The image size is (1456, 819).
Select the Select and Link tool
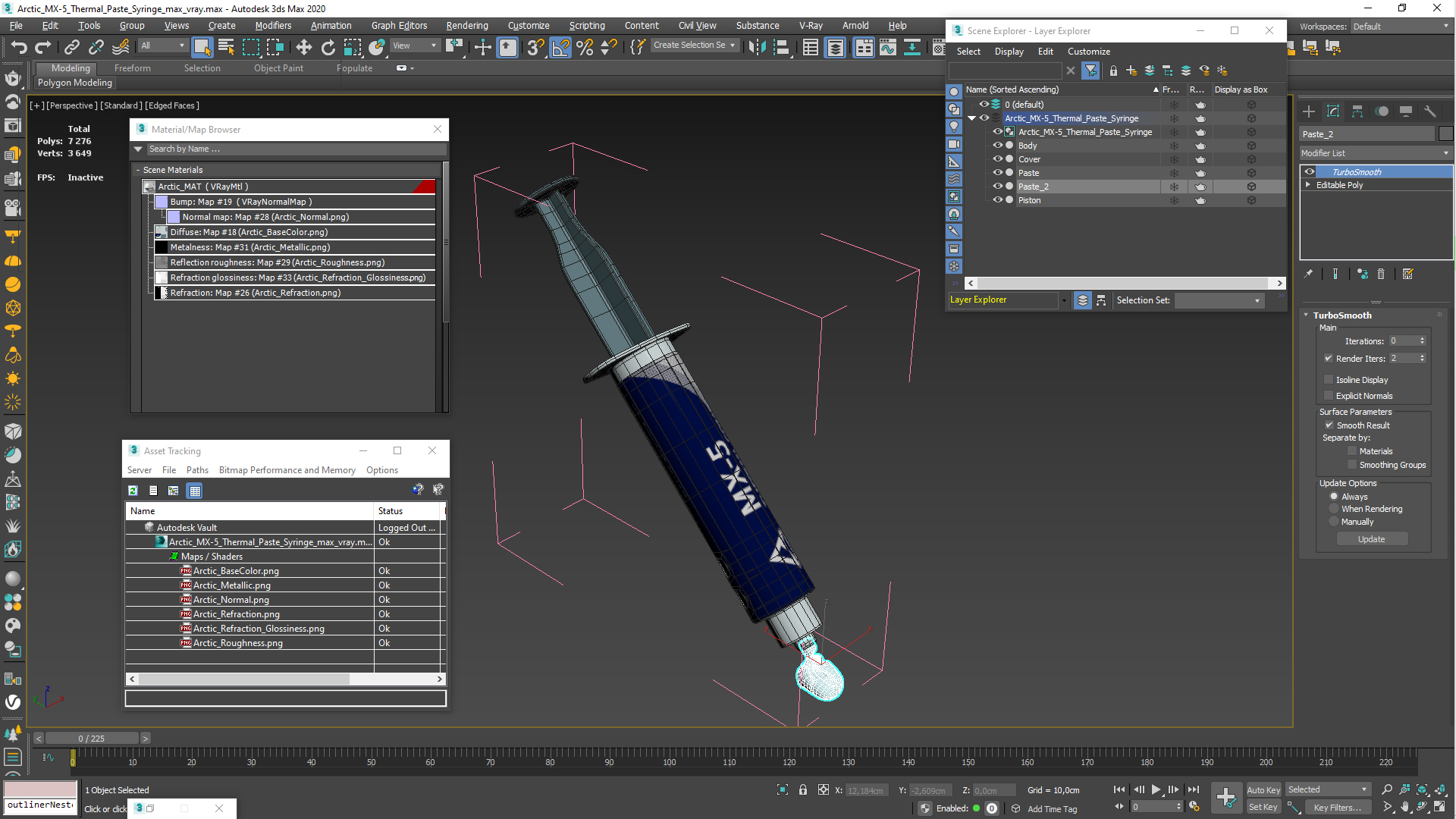point(72,48)
